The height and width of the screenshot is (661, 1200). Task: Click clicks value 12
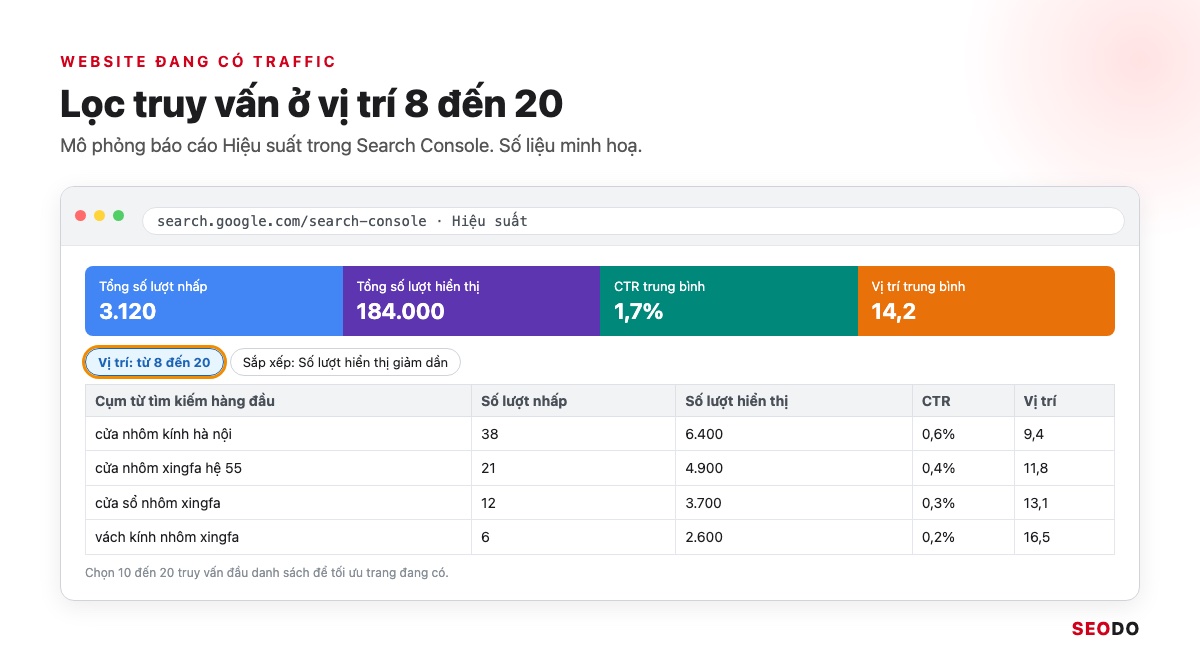point(488,503)
